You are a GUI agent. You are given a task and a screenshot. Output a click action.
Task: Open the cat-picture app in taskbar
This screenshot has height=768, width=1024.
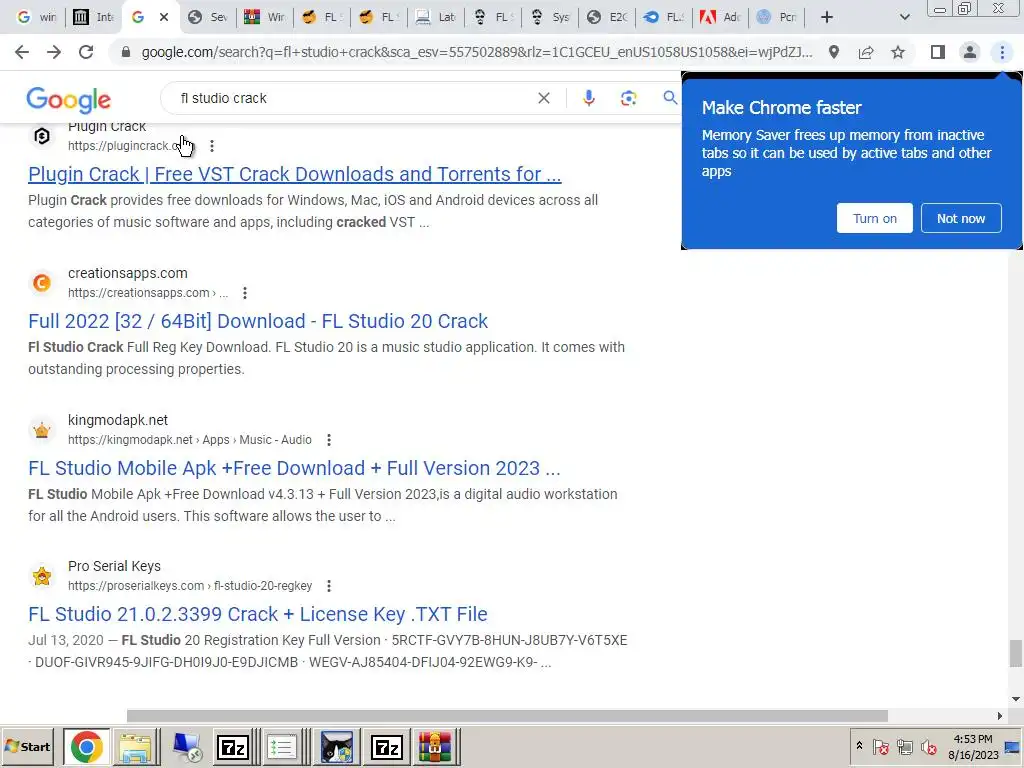pos(337,746)
